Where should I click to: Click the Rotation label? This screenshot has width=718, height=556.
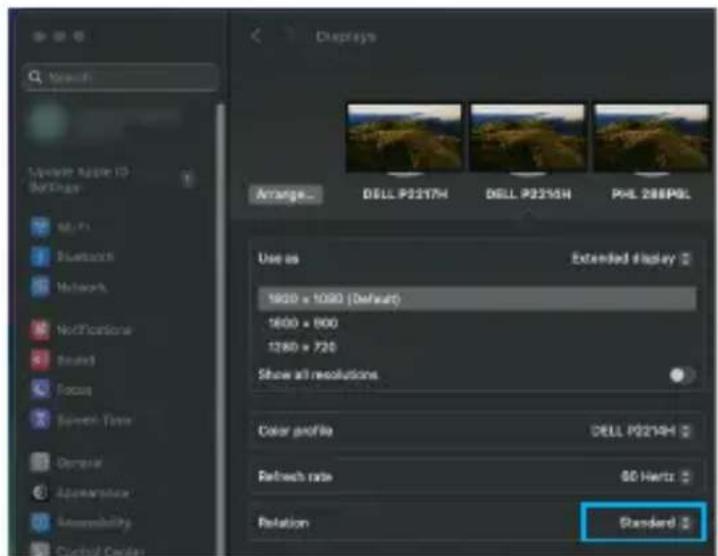[283, 523]
